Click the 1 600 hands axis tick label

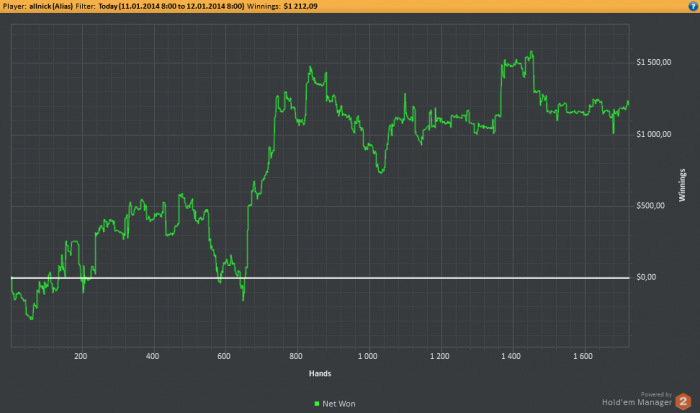tap(583, 356)
